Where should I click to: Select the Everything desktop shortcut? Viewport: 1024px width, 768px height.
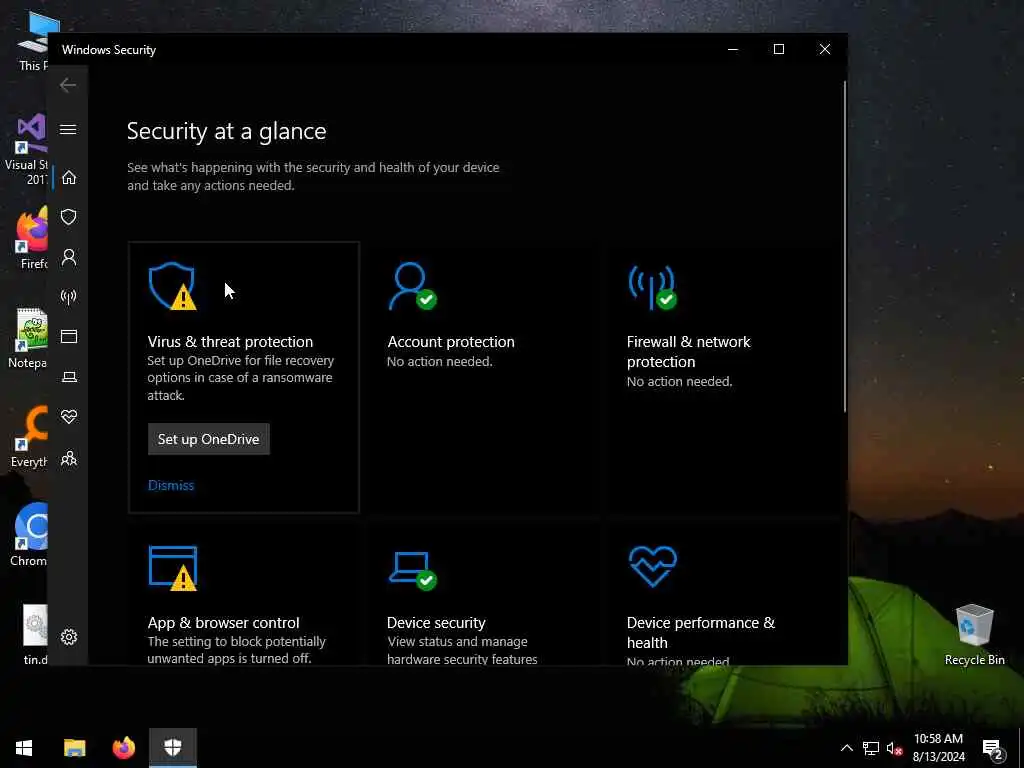pos(29,437)
